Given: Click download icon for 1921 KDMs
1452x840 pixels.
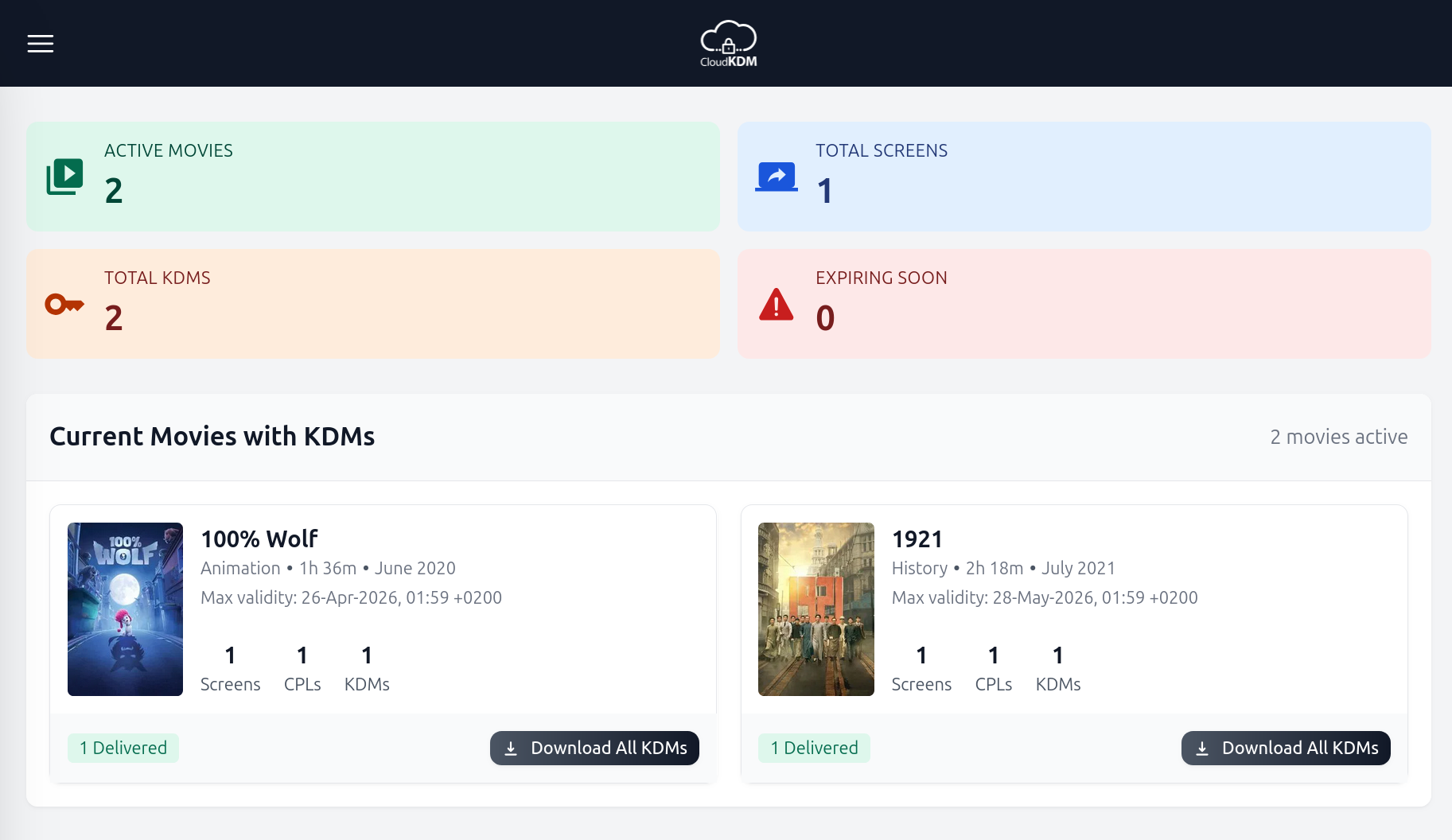Looking at the screenshot, I should [x=1202, y=749].
